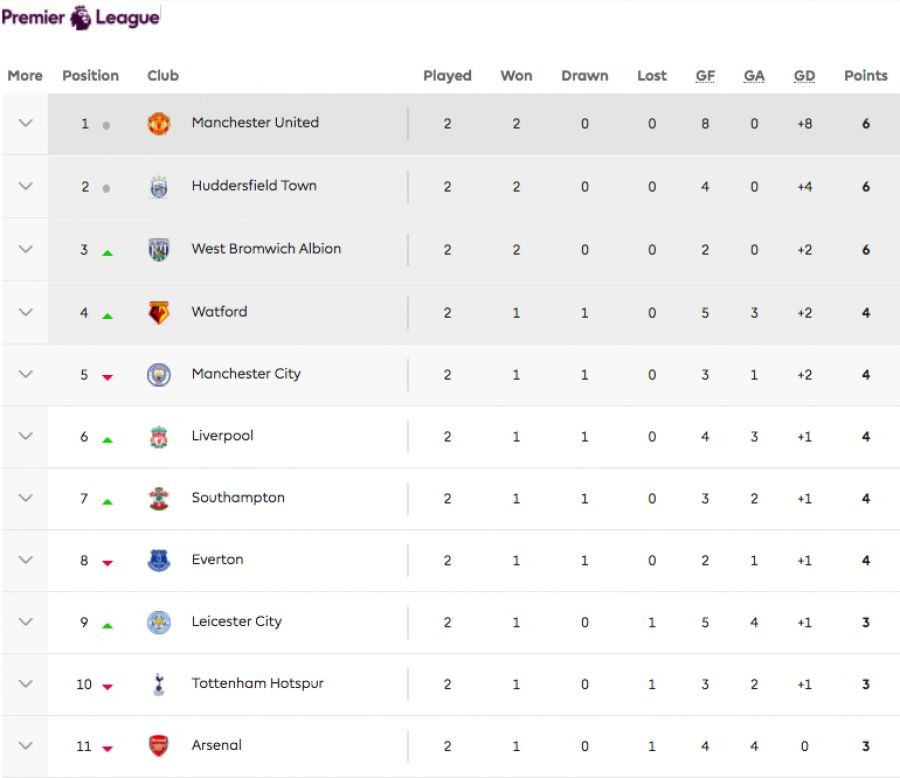Open the Tottenham Hotspur club link
This screenshot has height=778, width=900.
257,684
